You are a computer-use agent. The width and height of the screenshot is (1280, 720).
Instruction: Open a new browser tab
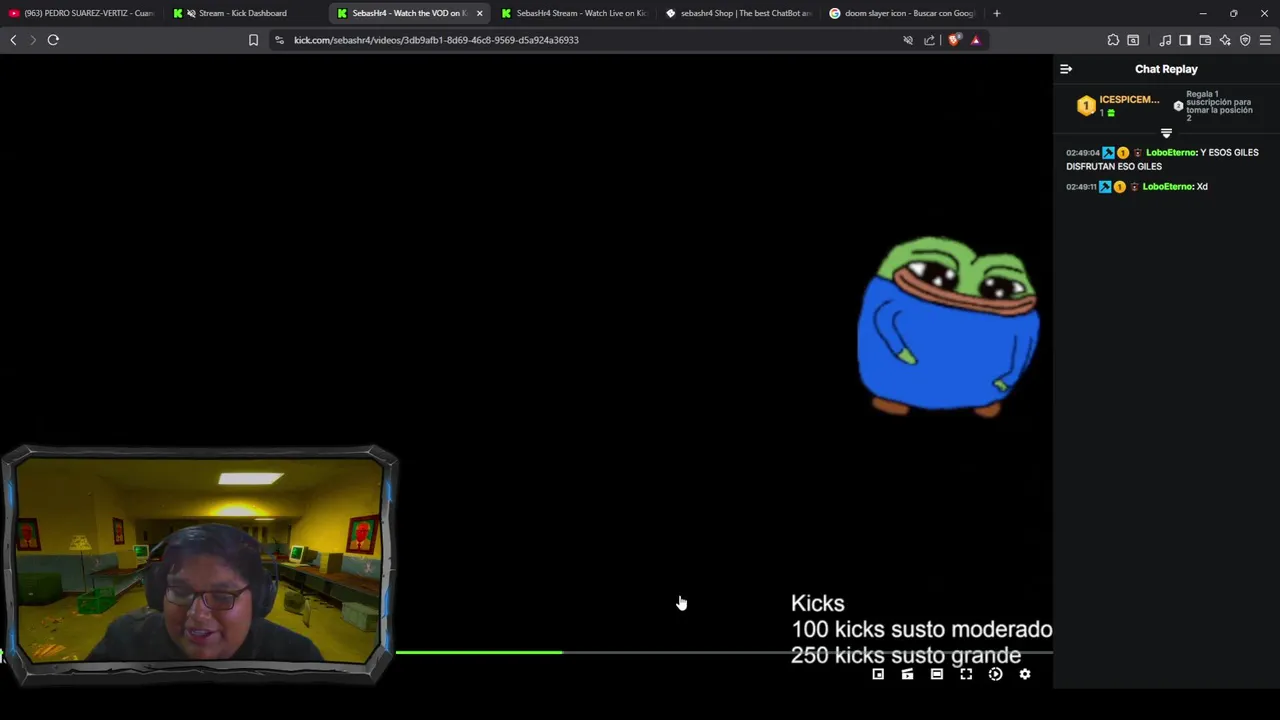[996, 13]
